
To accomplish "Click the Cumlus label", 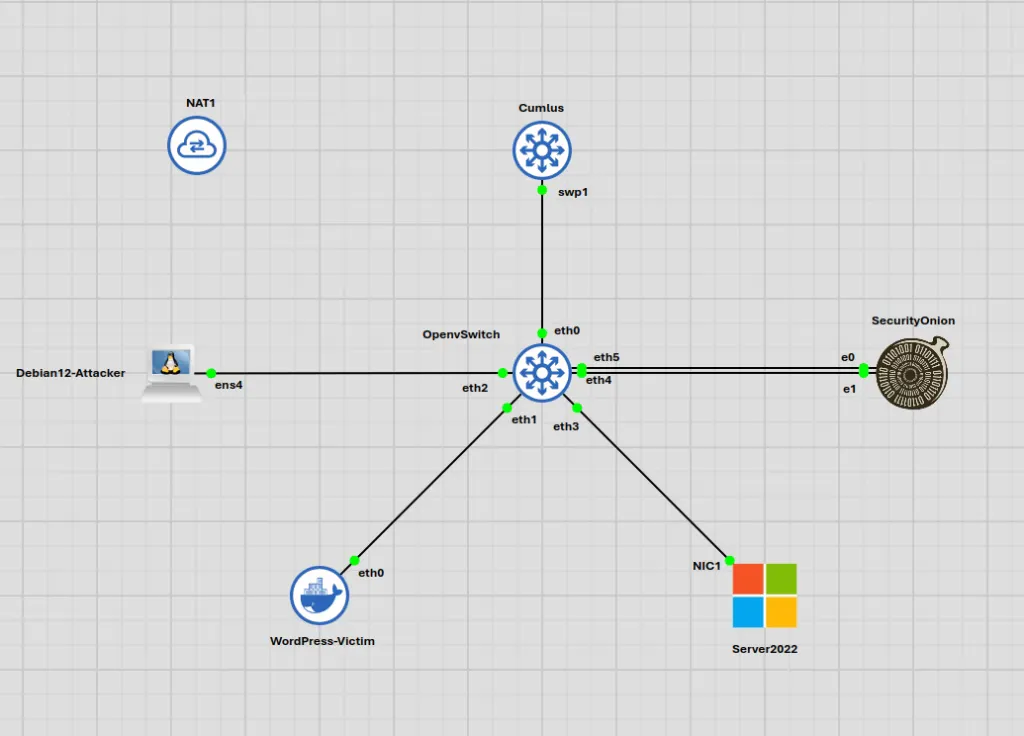I will tap(541, 108).
